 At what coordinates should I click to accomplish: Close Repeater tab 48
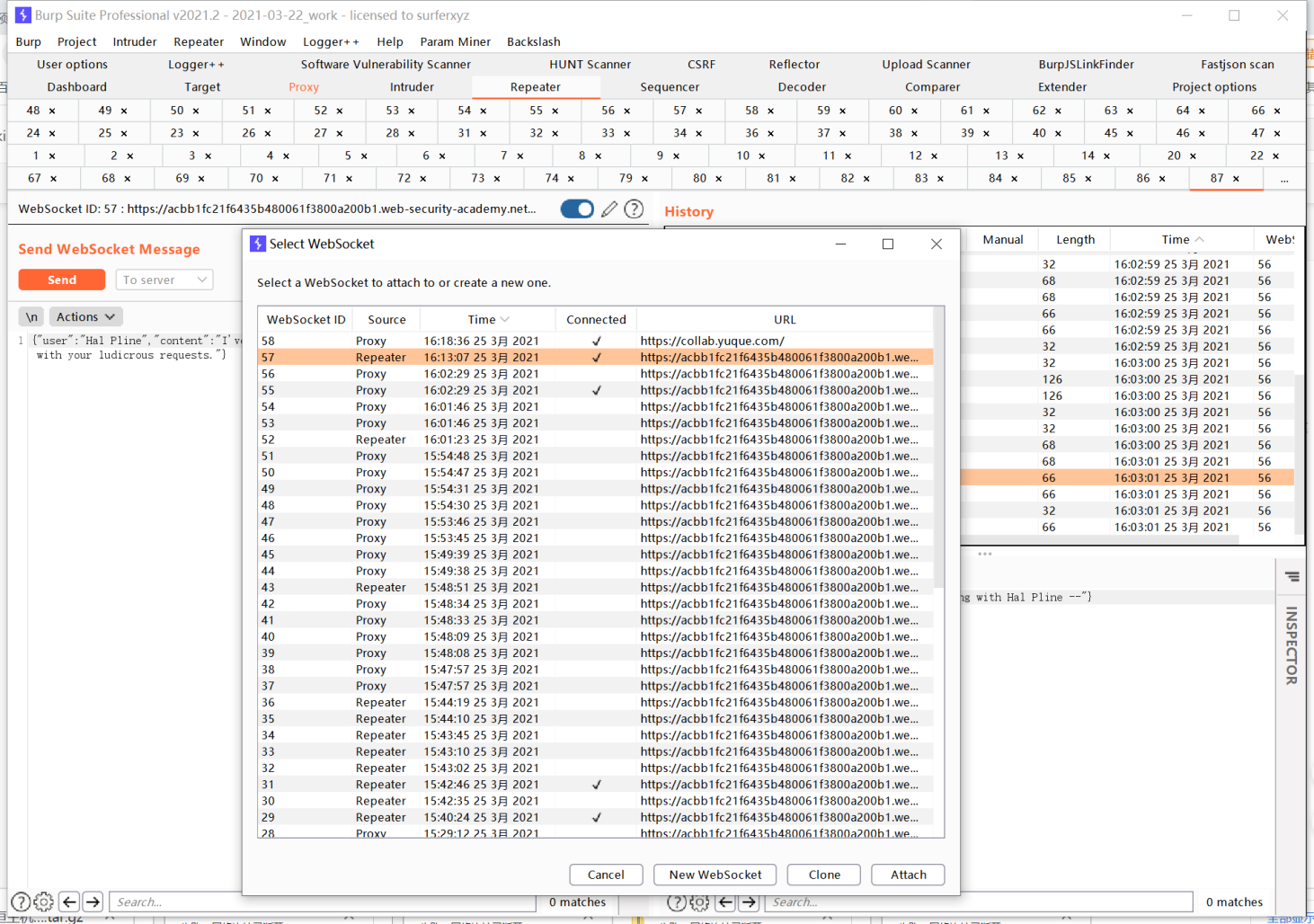coord(52,111)
